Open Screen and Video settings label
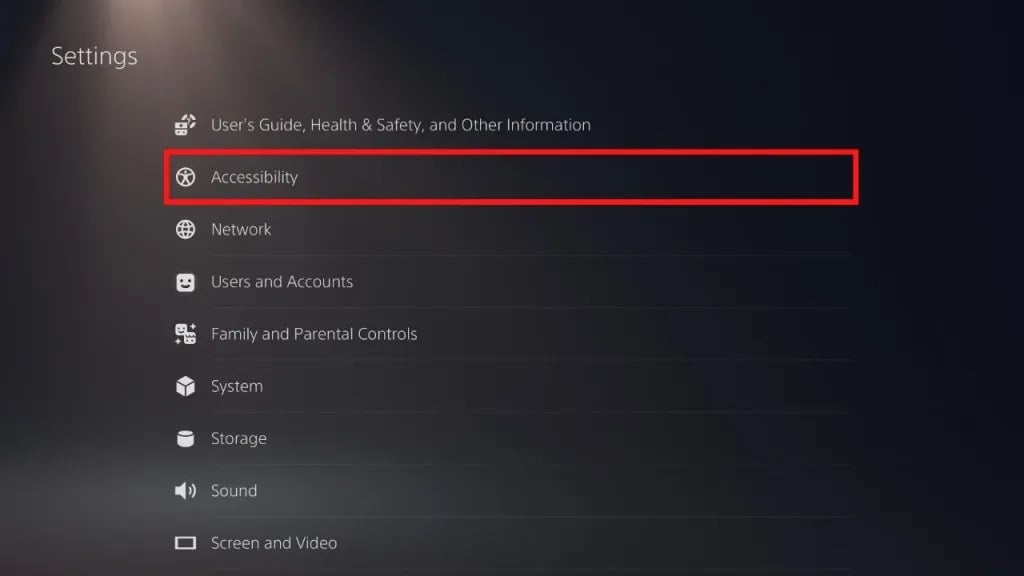The height and width of the screenshot is (576, 1024). [x=274, y=543]
